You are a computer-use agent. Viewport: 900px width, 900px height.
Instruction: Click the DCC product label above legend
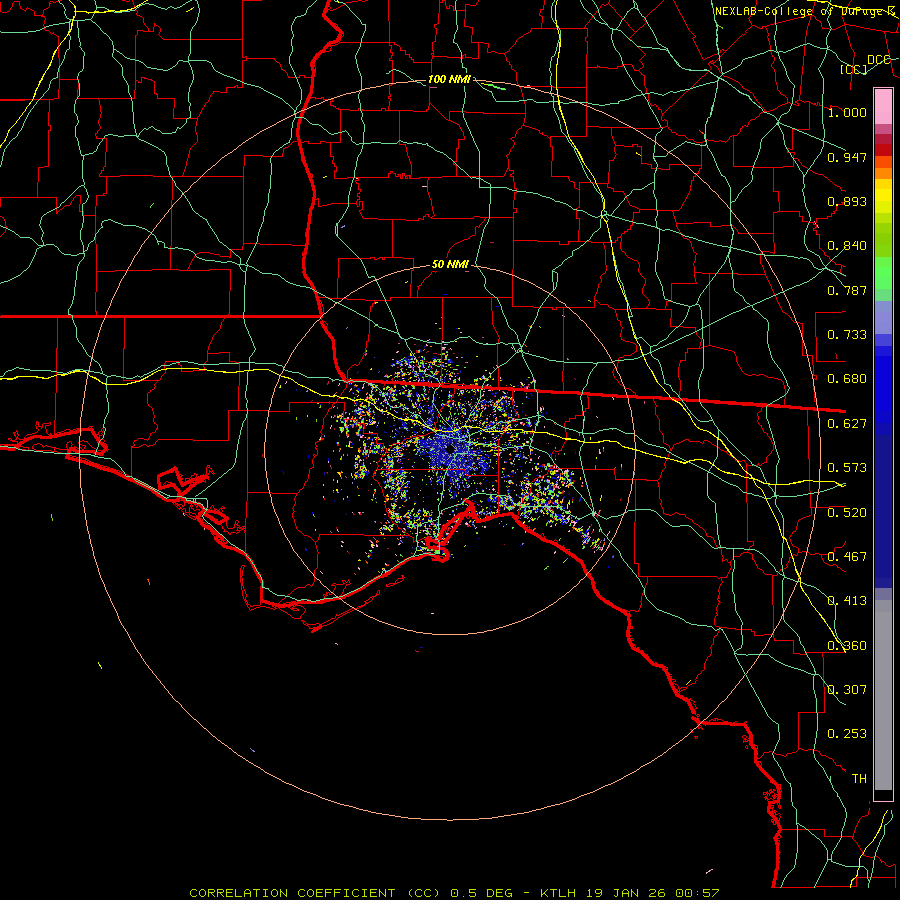point(878,60)
